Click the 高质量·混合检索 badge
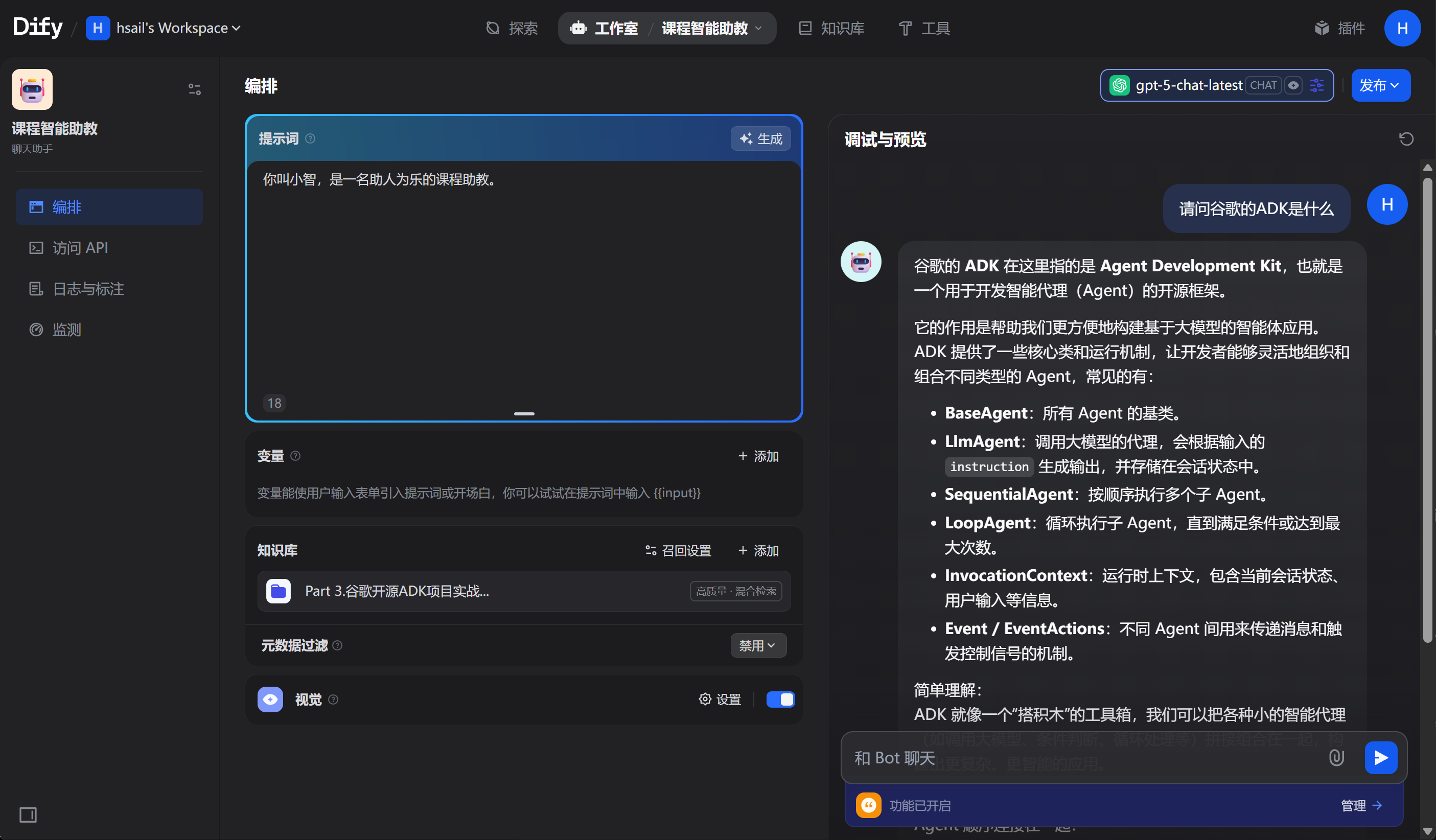 pos(736,591)
